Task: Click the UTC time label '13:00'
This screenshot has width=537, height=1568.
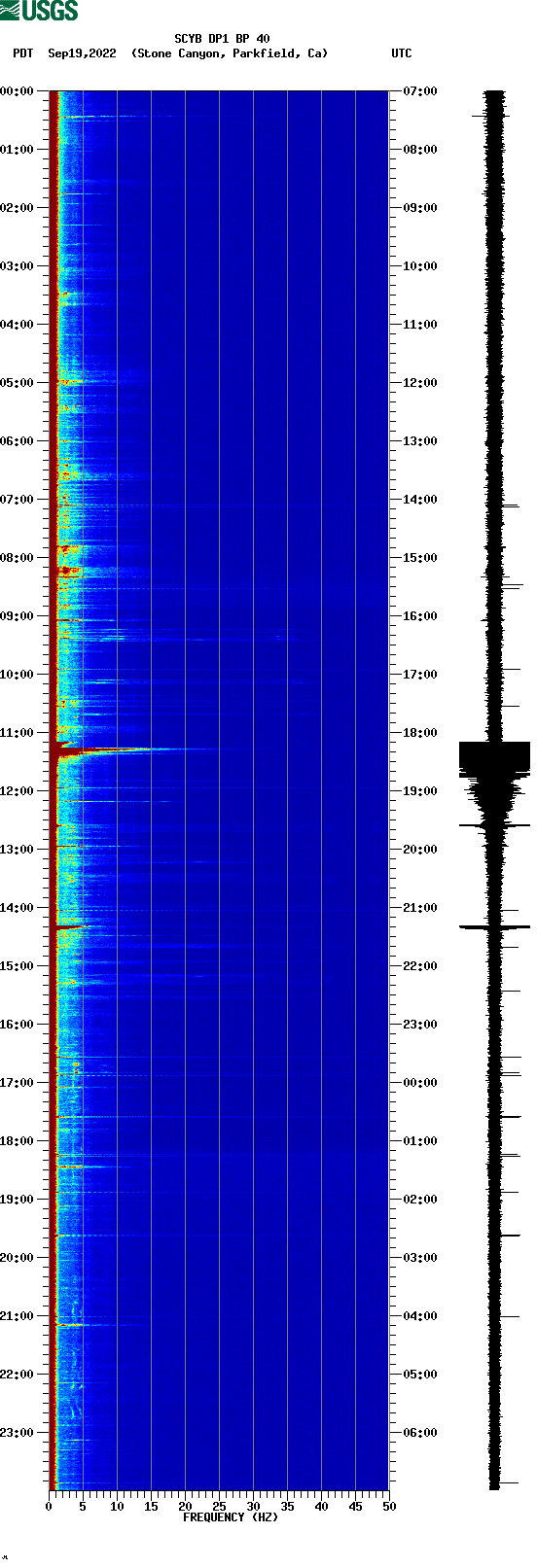Action: (420, 441)
